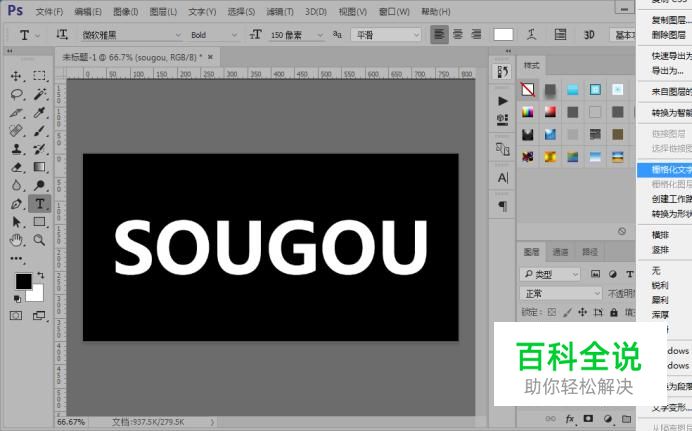
Task: Open the workspace switcher dropdown 基本
Action: (623, 34)
